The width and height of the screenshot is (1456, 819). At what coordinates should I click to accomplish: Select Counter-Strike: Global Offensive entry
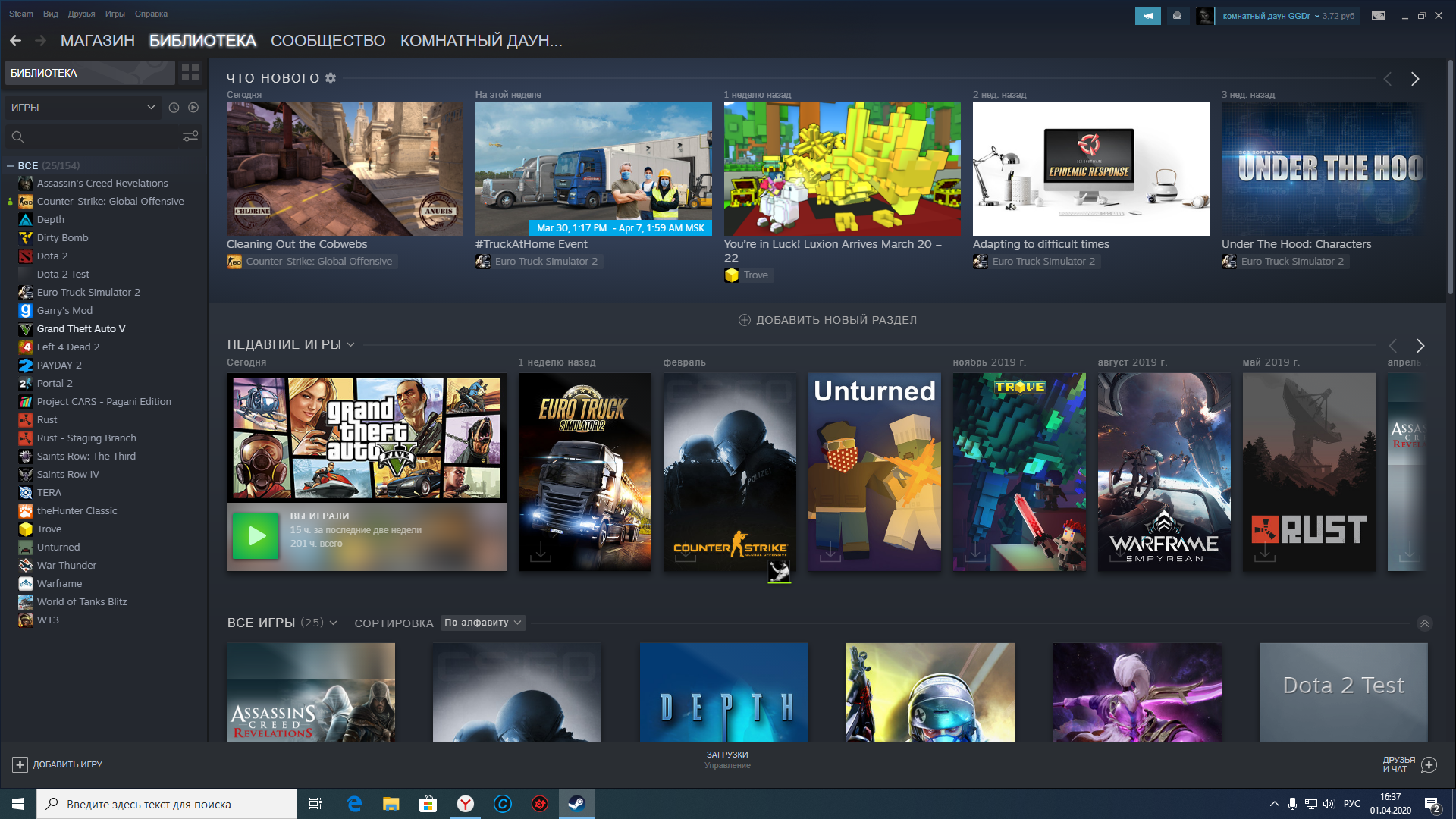coord(110,202)
